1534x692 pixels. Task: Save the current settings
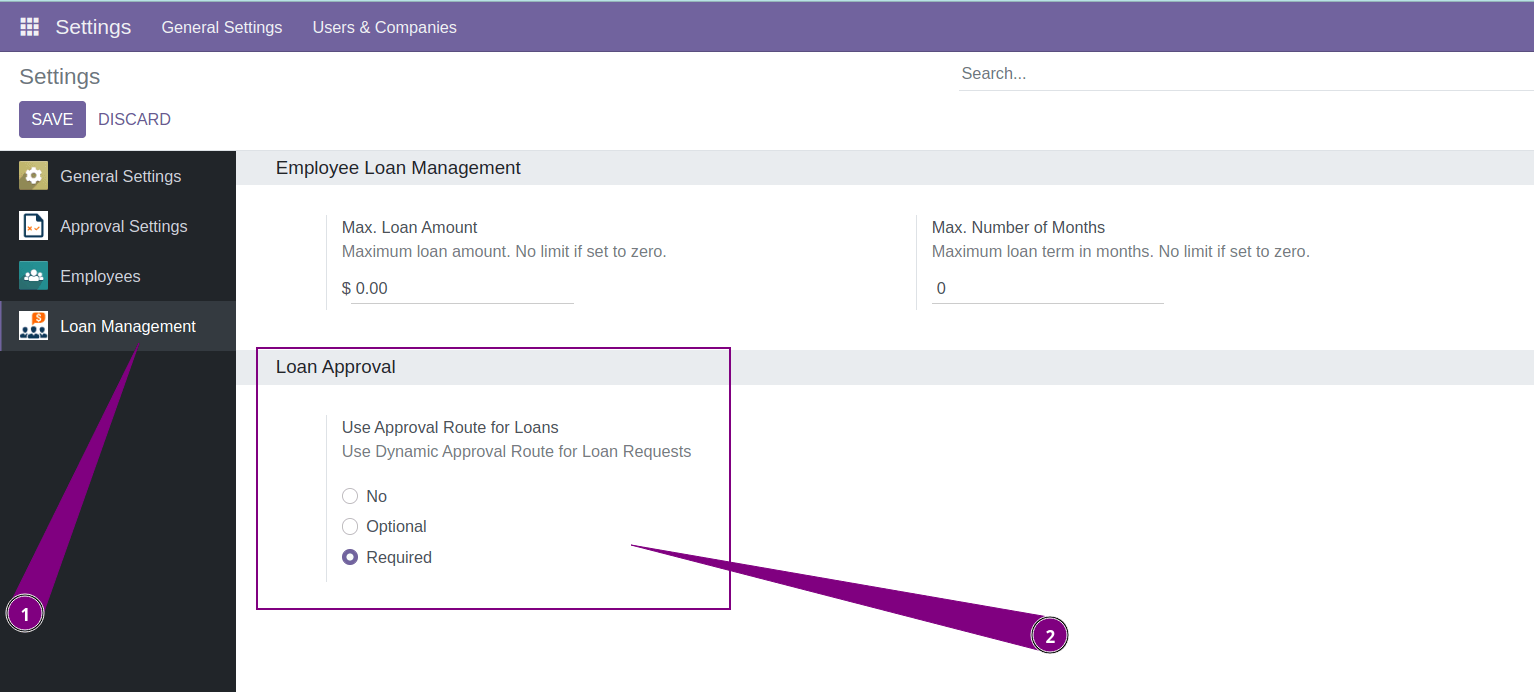[x=52, y=118]
